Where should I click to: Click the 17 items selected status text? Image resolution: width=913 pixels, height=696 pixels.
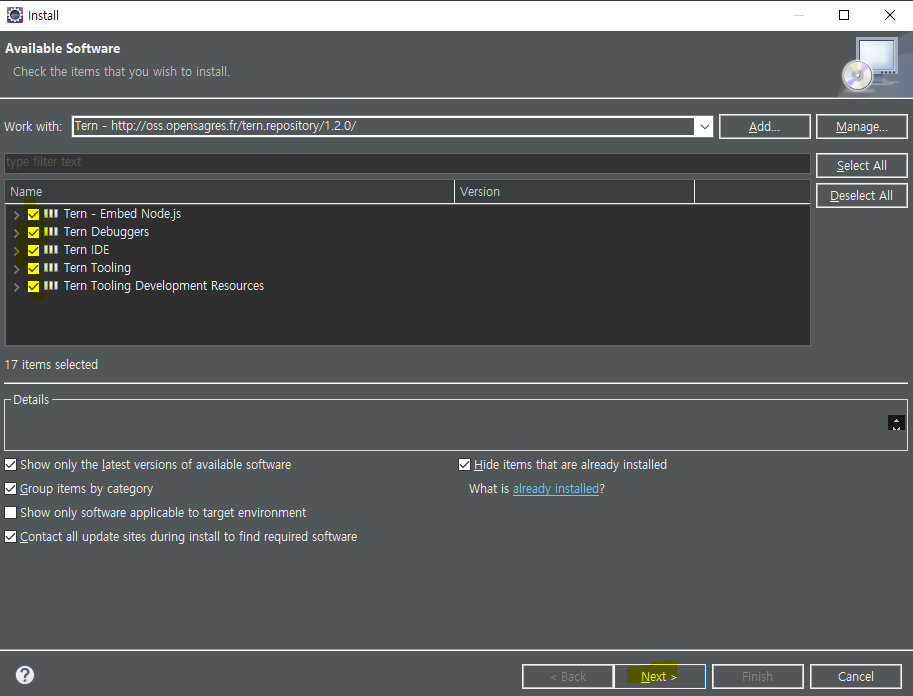(x=51, y=365)
